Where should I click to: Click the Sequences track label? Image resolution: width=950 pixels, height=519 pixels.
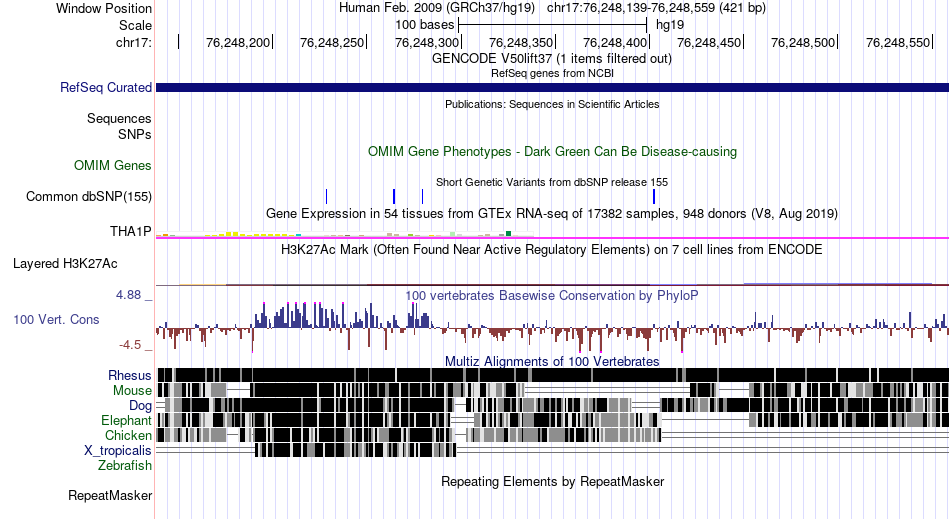coord(119,118)
